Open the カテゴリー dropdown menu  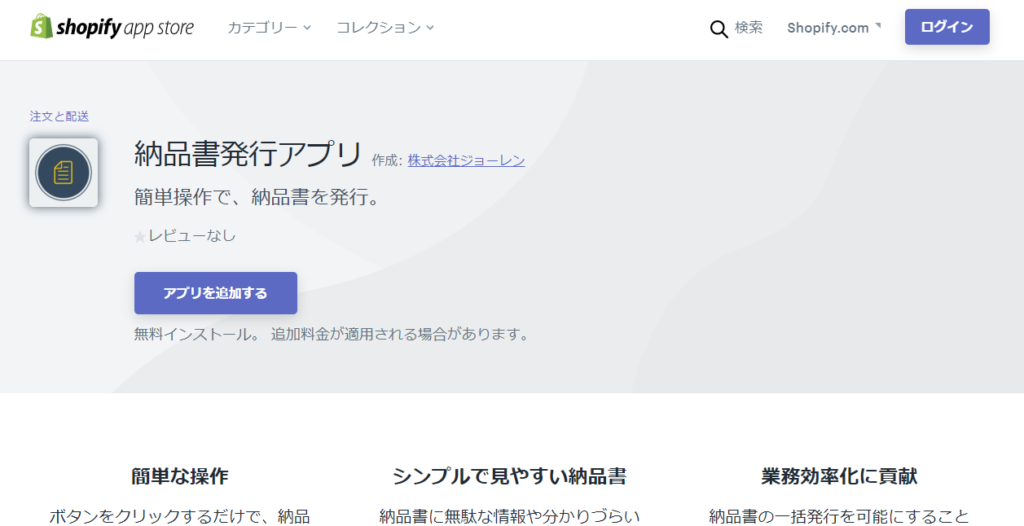[x=269, y=27]
